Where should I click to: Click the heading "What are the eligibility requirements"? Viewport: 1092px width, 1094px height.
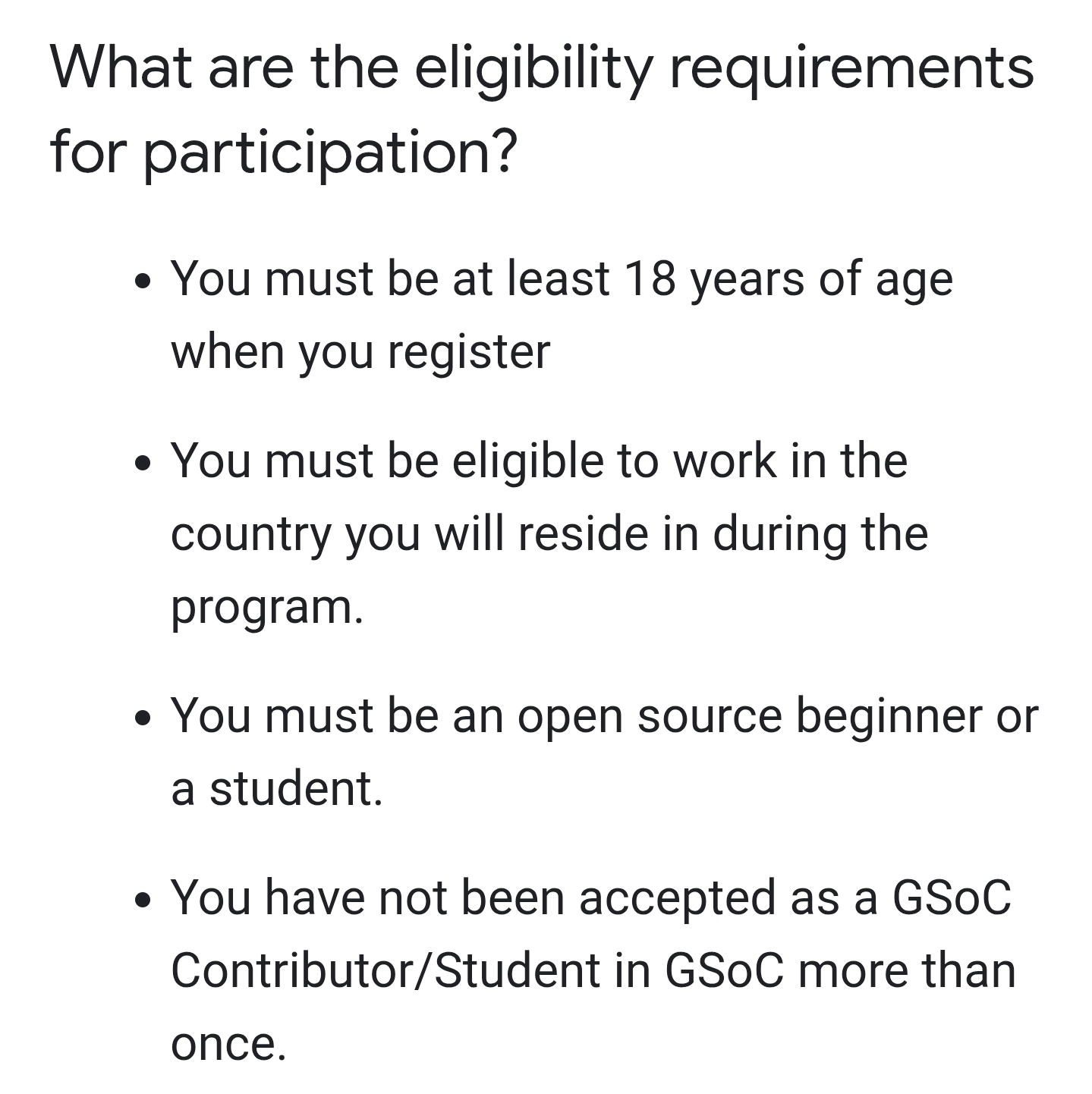click(542, 68)
